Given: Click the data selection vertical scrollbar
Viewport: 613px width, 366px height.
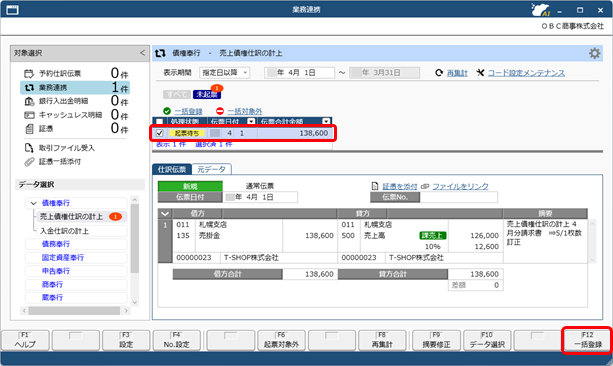Looking at the screenshot, I should tap(134, 239).
